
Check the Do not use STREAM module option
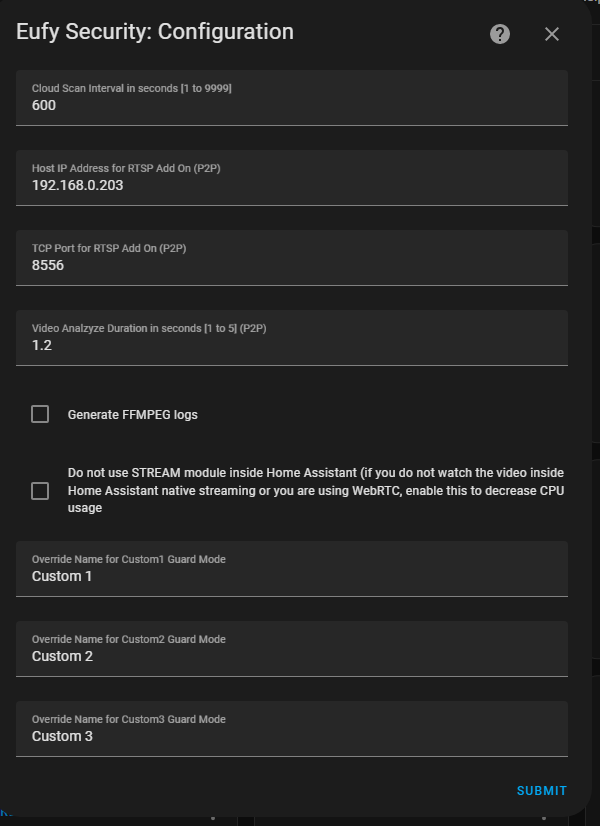pyautogui.click(x=40, y=490)
